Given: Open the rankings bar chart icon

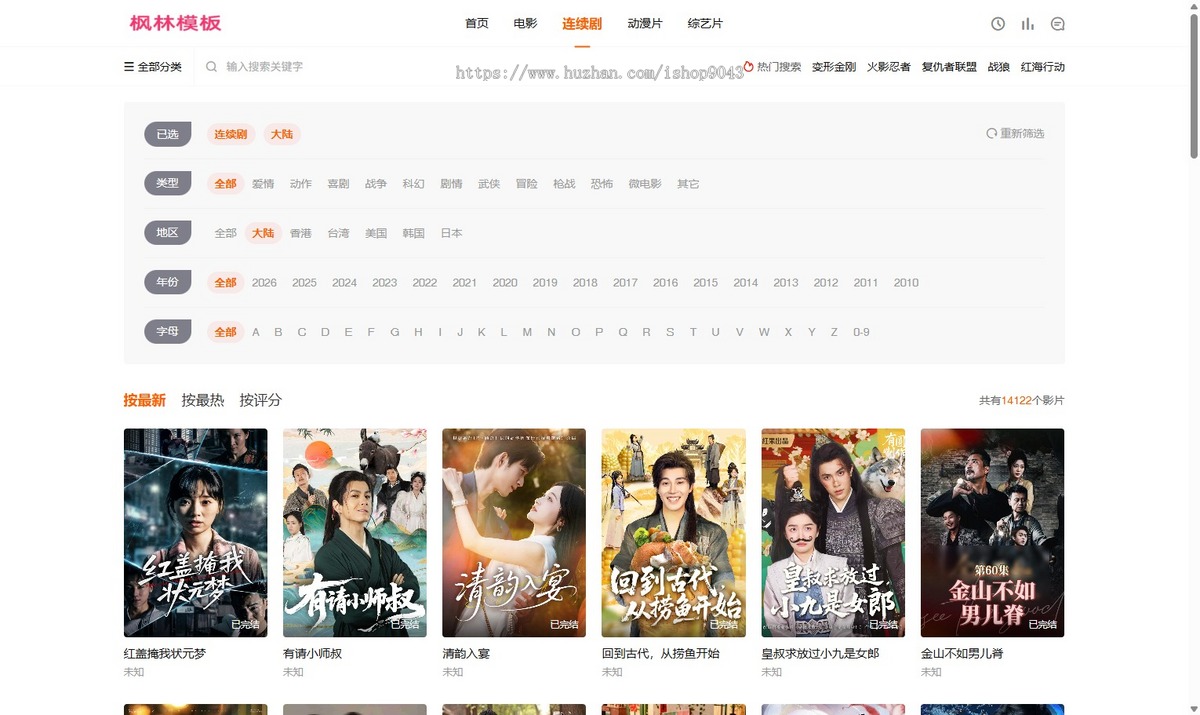Looking at the screenshot, I should click(x=1028, y=24).
